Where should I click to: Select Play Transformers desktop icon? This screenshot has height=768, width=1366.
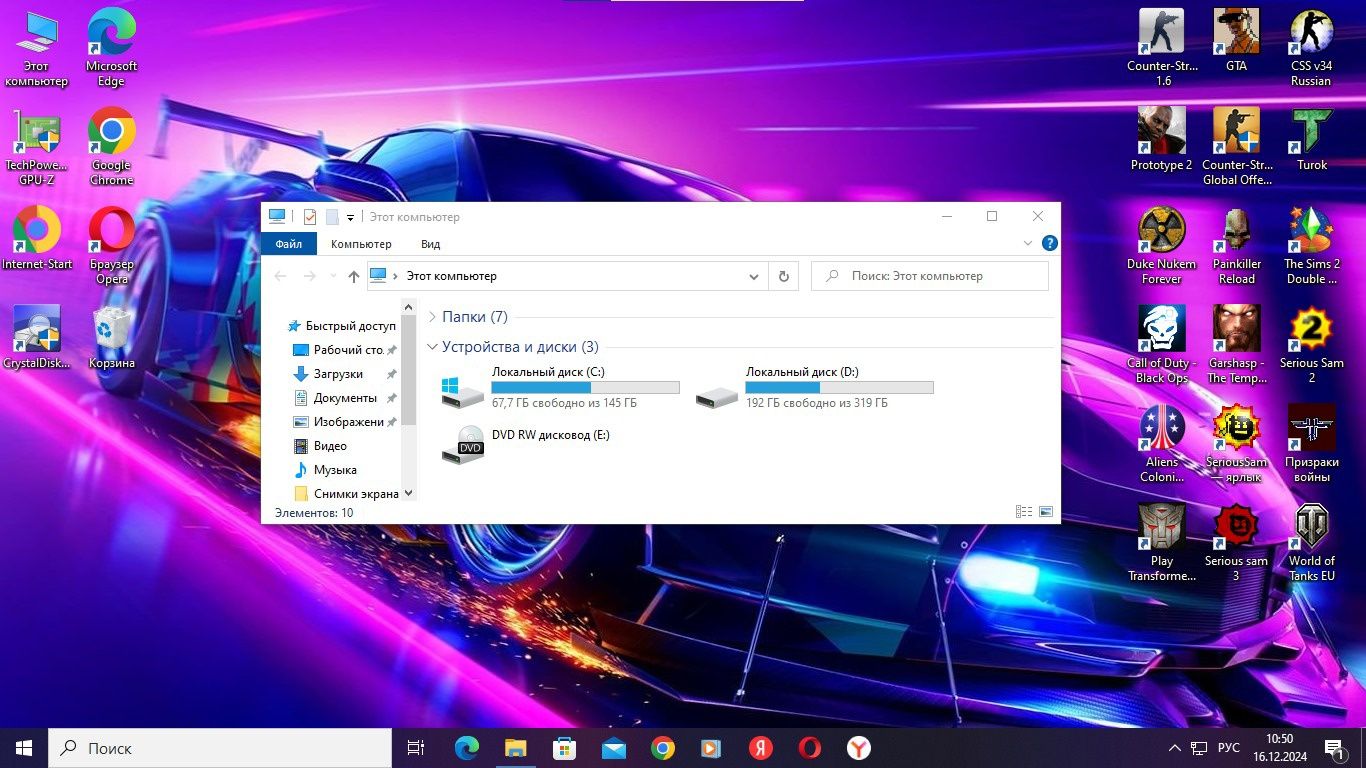pos(1162,542)
